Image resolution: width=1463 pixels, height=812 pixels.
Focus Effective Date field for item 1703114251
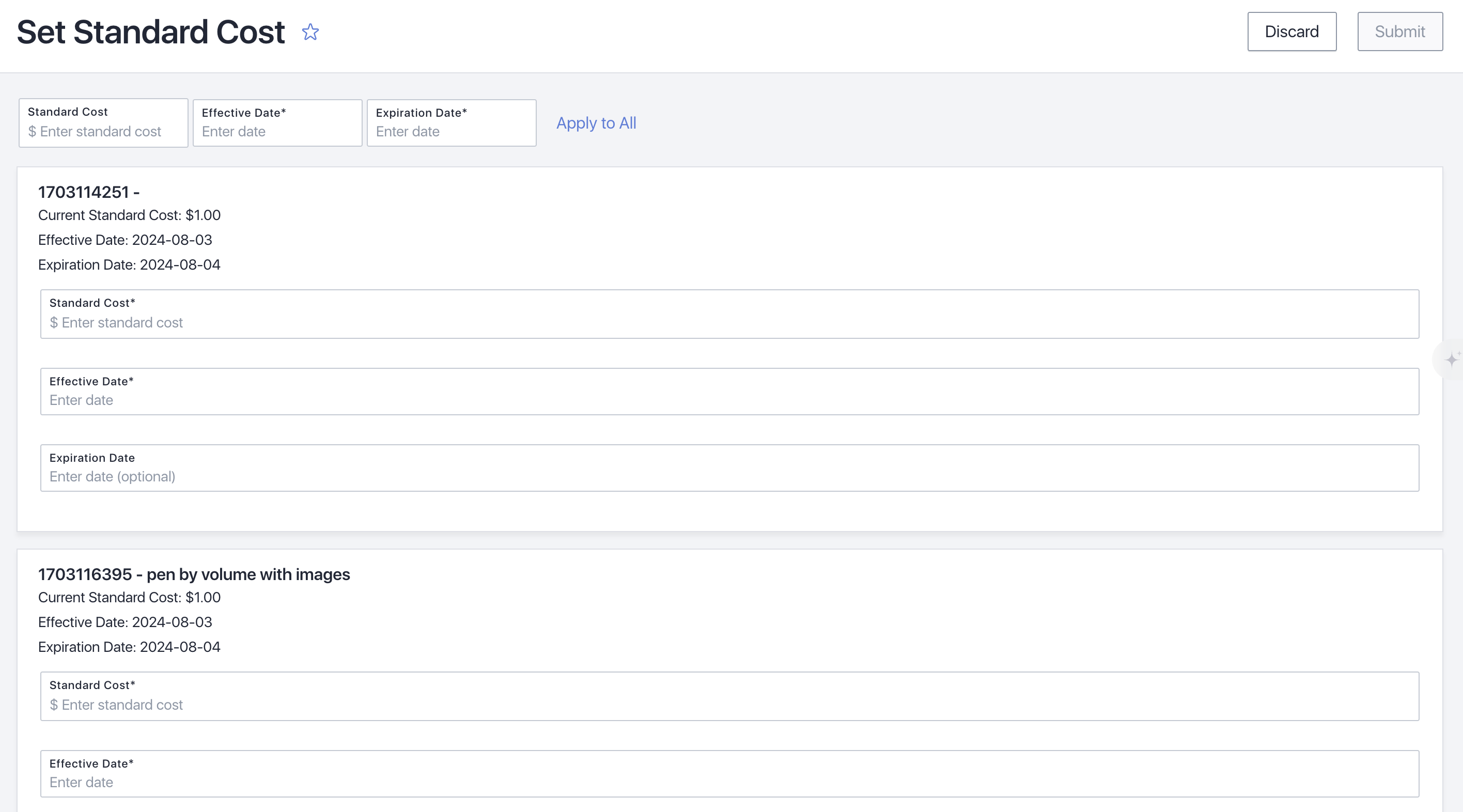(730, 392)
